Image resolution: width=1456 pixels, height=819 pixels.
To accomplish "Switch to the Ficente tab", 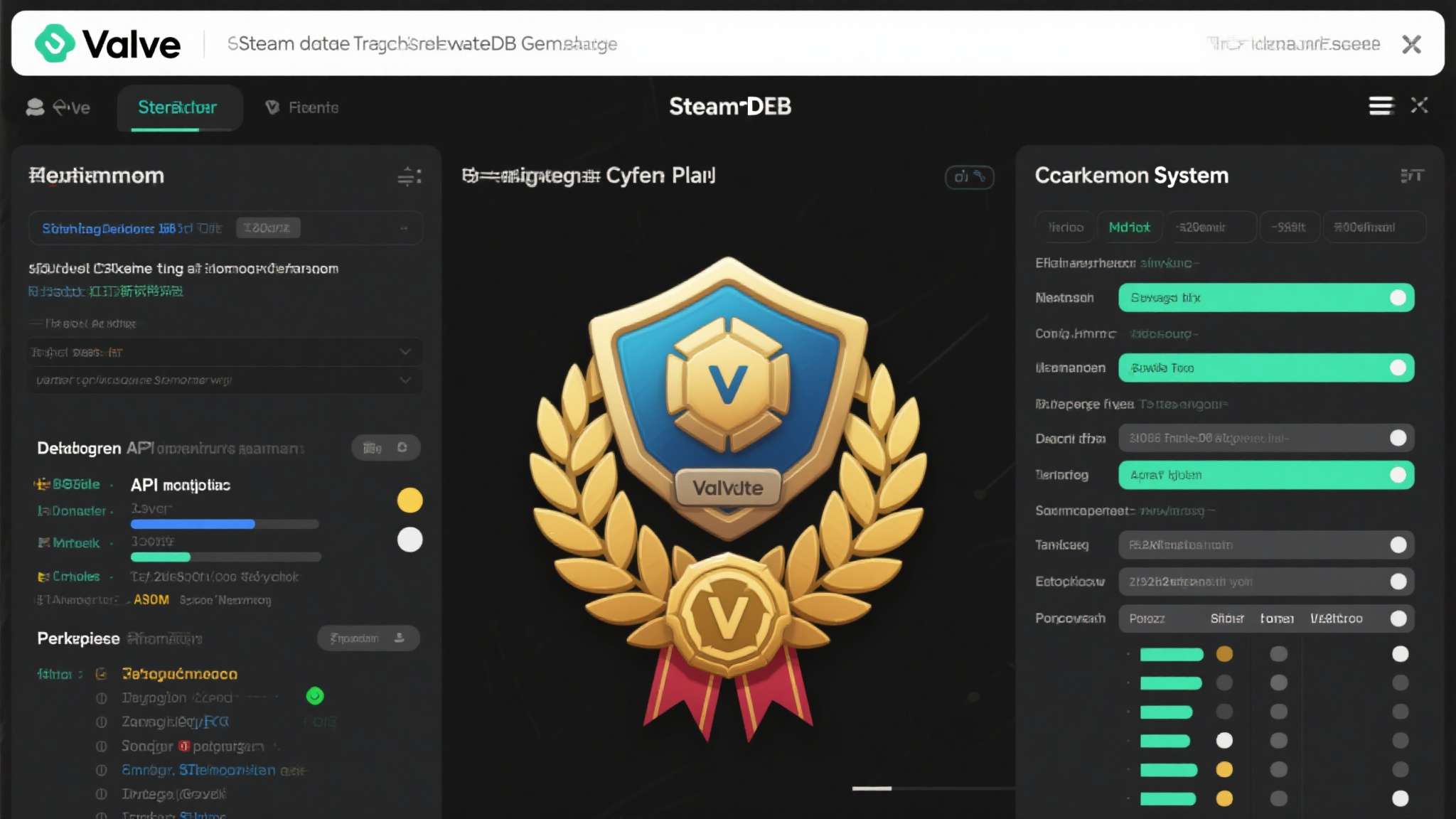I will point(302,107).
